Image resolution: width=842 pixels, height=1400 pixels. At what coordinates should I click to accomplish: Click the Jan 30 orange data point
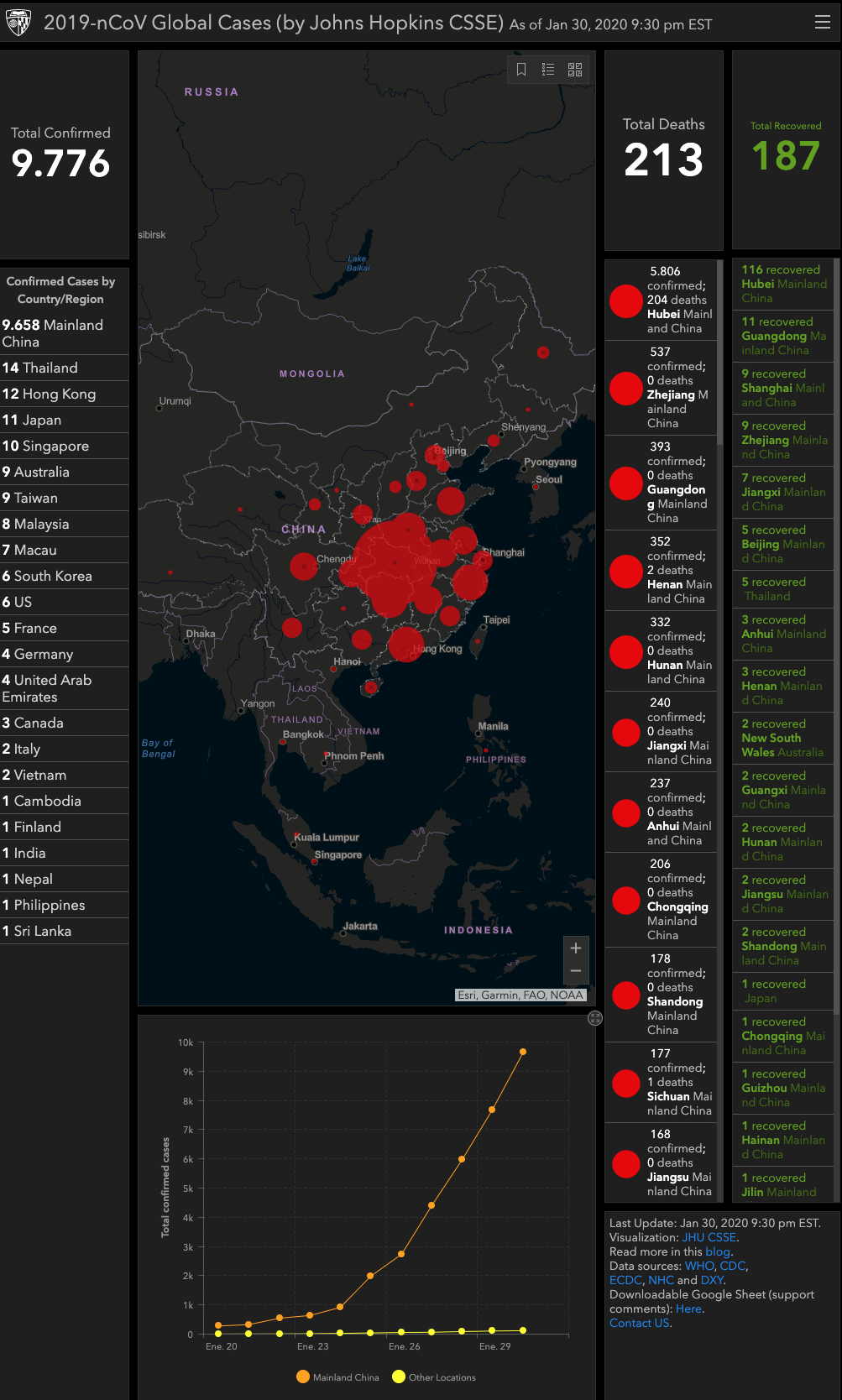click(523, 1052)
